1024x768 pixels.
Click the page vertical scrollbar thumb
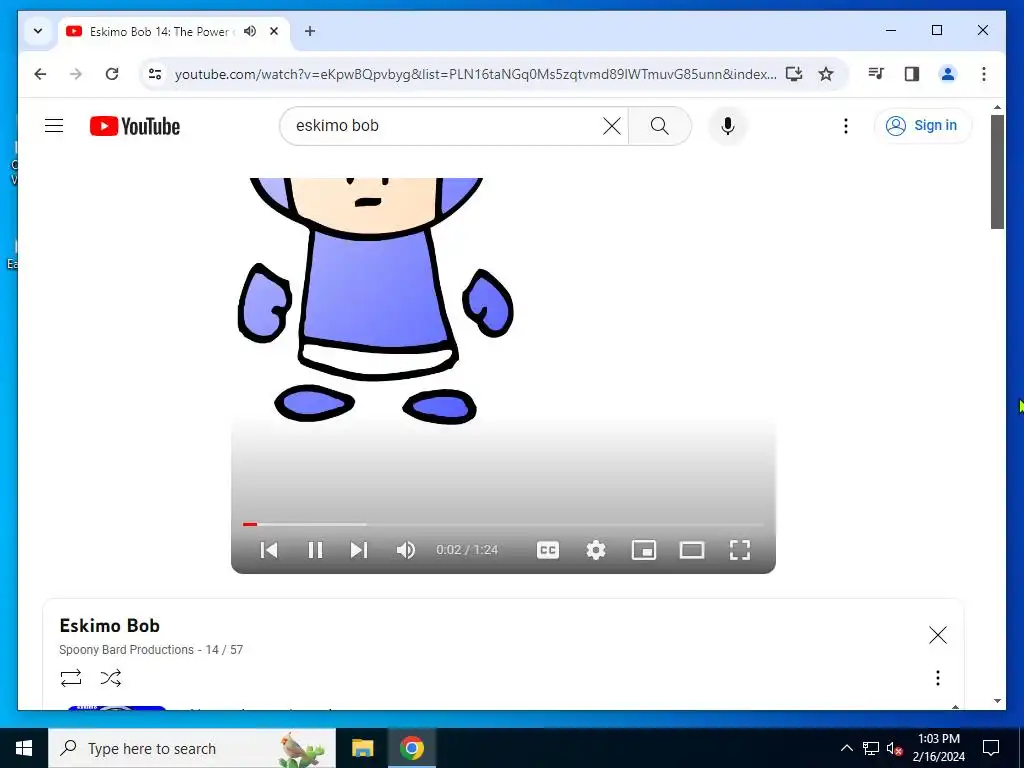[997, 172]
